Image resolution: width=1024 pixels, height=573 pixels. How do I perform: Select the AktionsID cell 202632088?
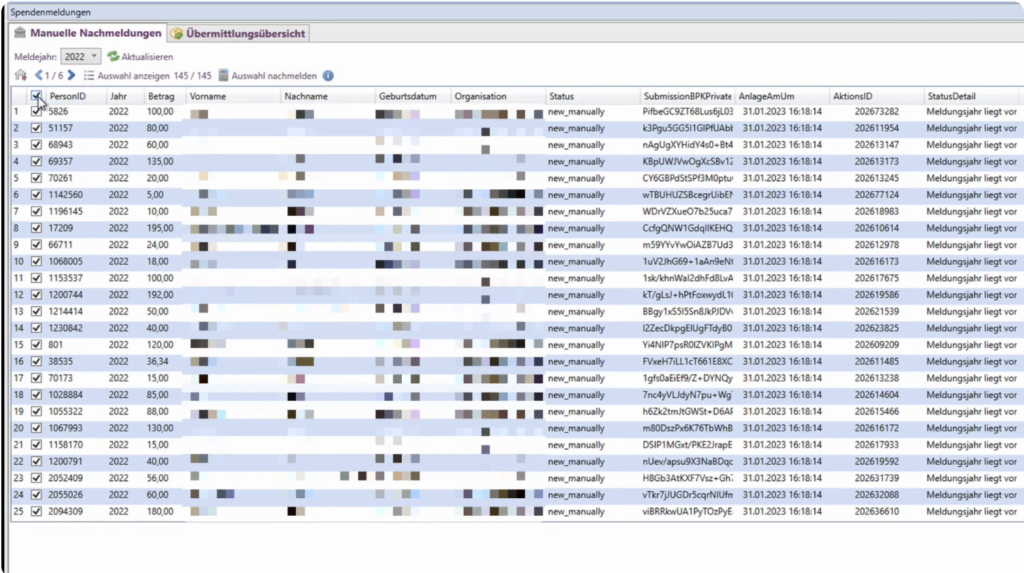pos(876,495)
